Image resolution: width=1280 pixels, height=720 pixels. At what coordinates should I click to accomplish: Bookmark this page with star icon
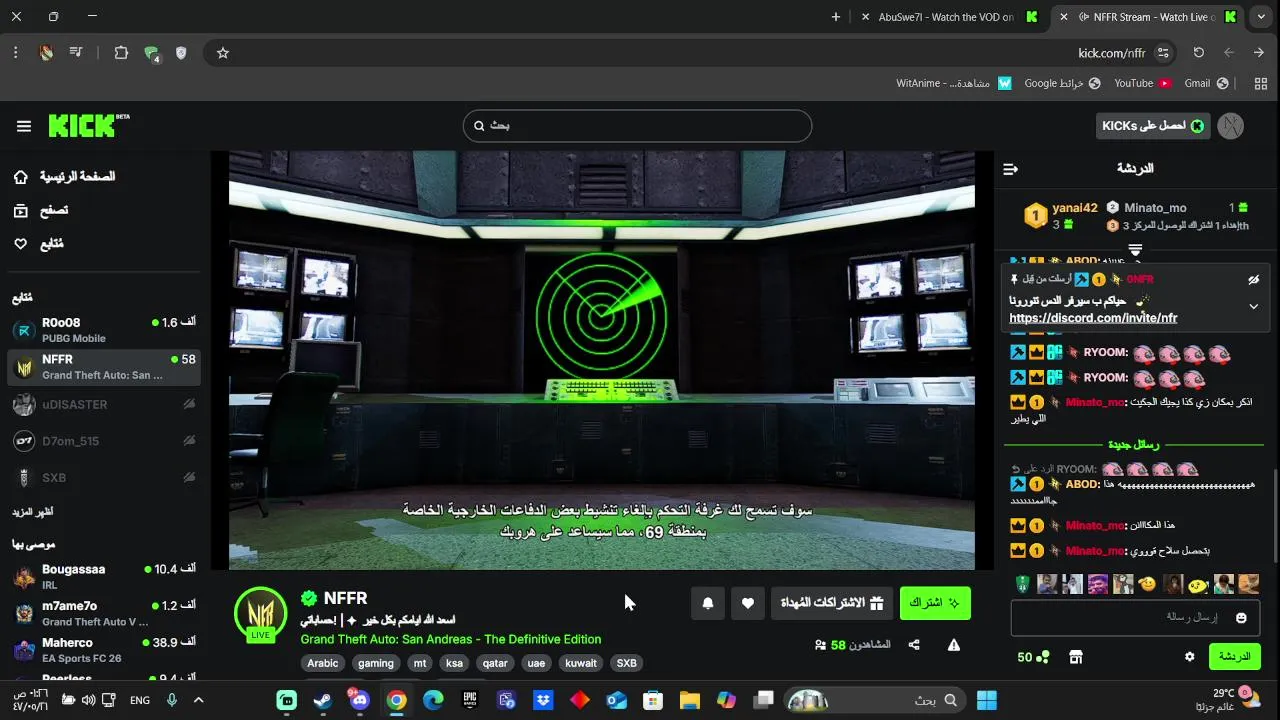223,53
